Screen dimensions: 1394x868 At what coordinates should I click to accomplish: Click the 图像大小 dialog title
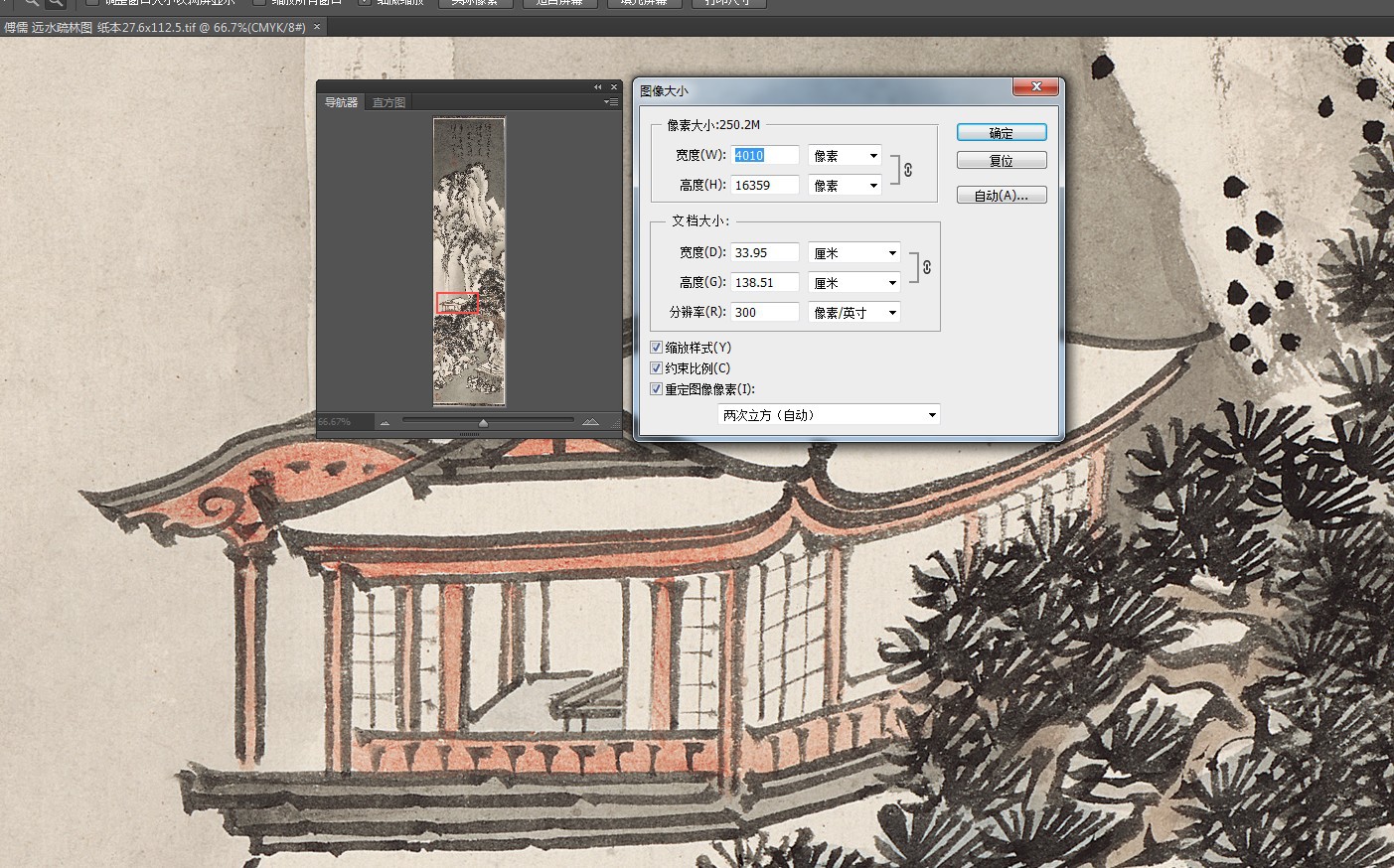(664, 90)
